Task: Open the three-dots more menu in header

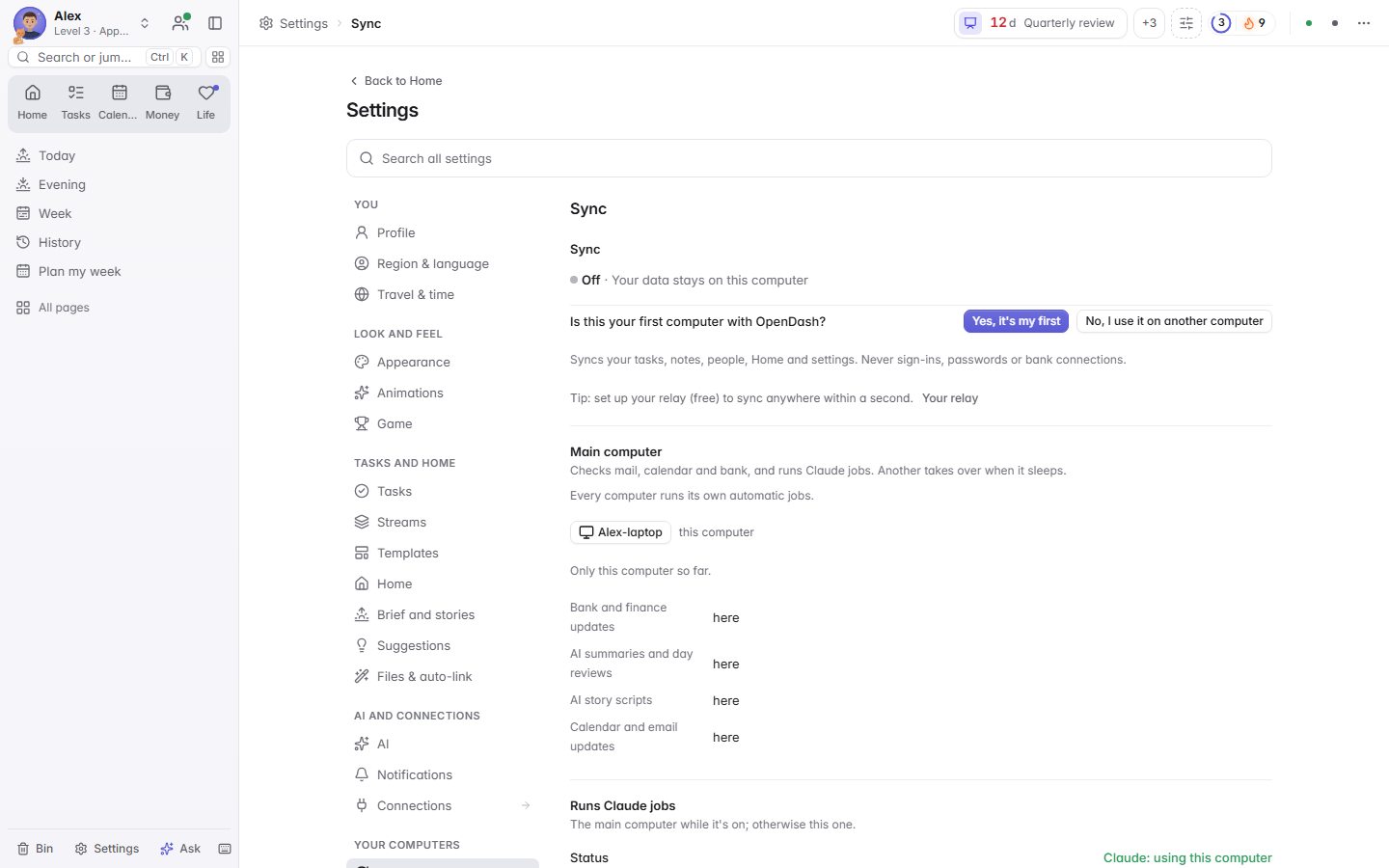Action: 1364,23
